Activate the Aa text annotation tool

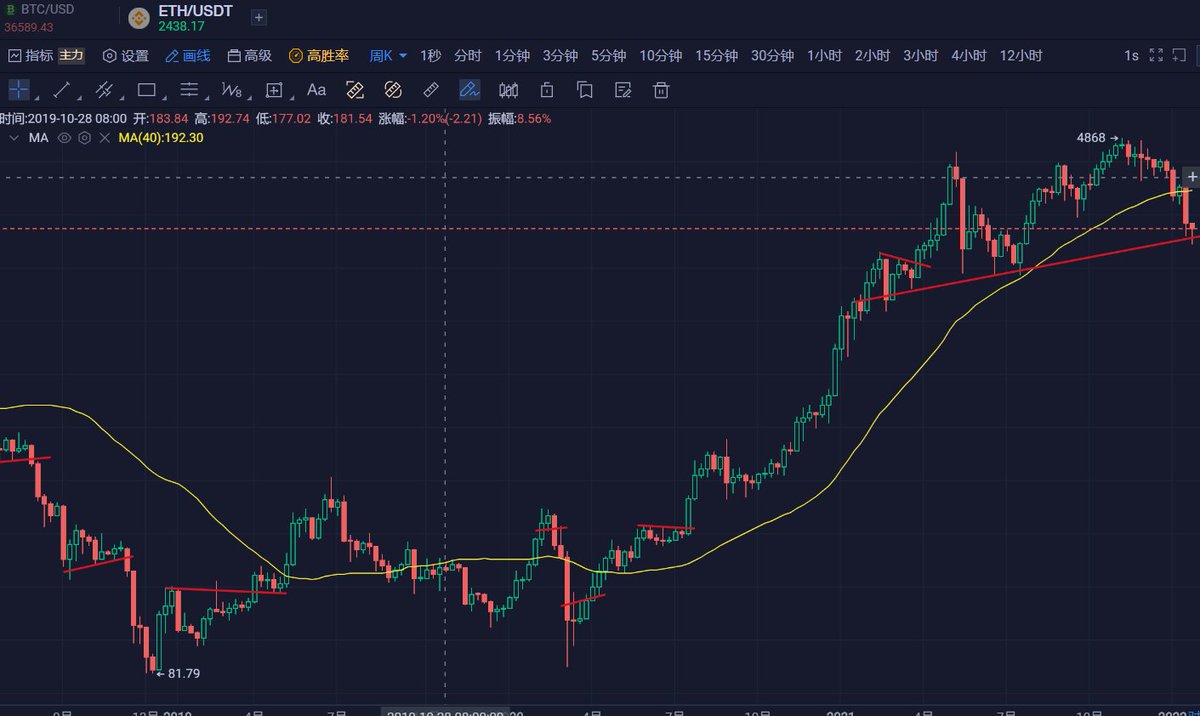click(316, 90)
